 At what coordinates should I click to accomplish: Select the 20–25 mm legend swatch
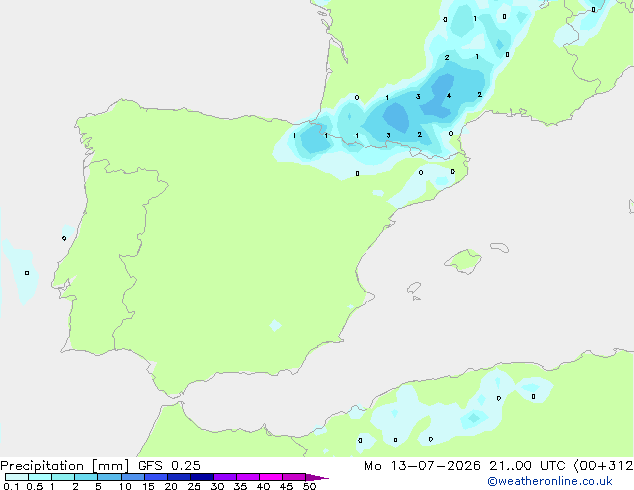pyautogui.click(x=179, y=477)
